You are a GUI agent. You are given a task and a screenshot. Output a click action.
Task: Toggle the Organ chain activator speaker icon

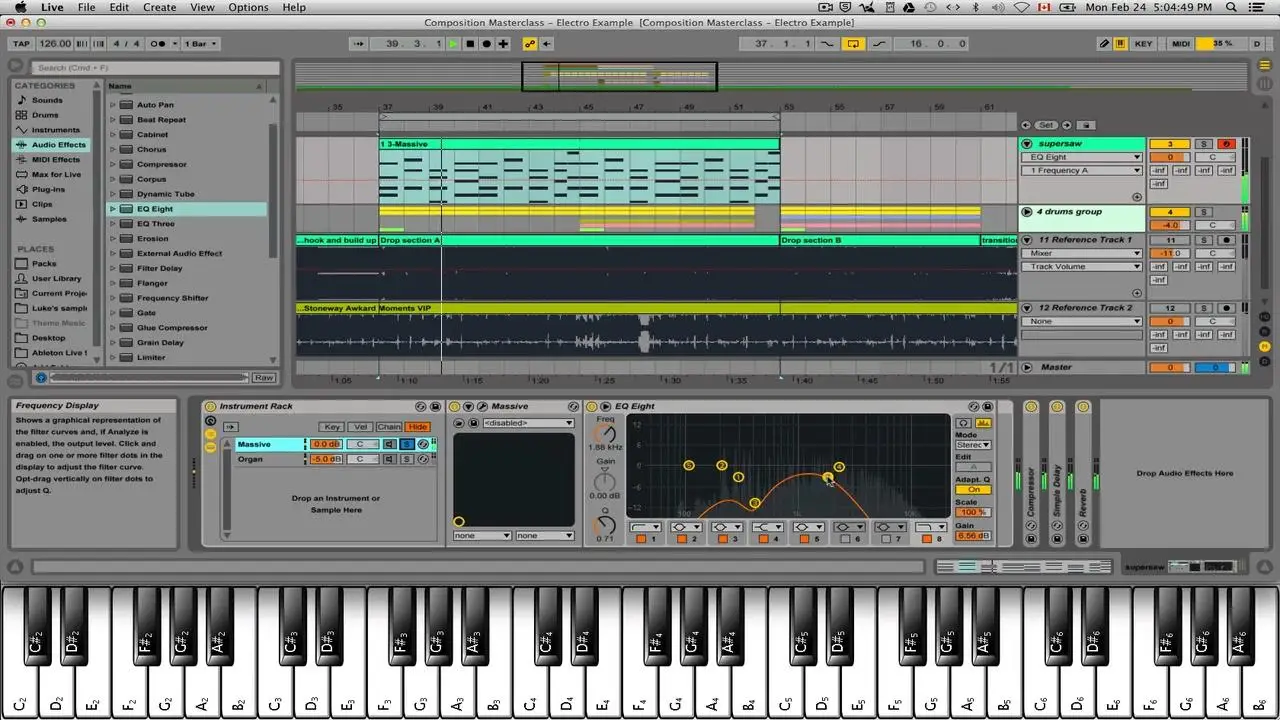point(391,459)
